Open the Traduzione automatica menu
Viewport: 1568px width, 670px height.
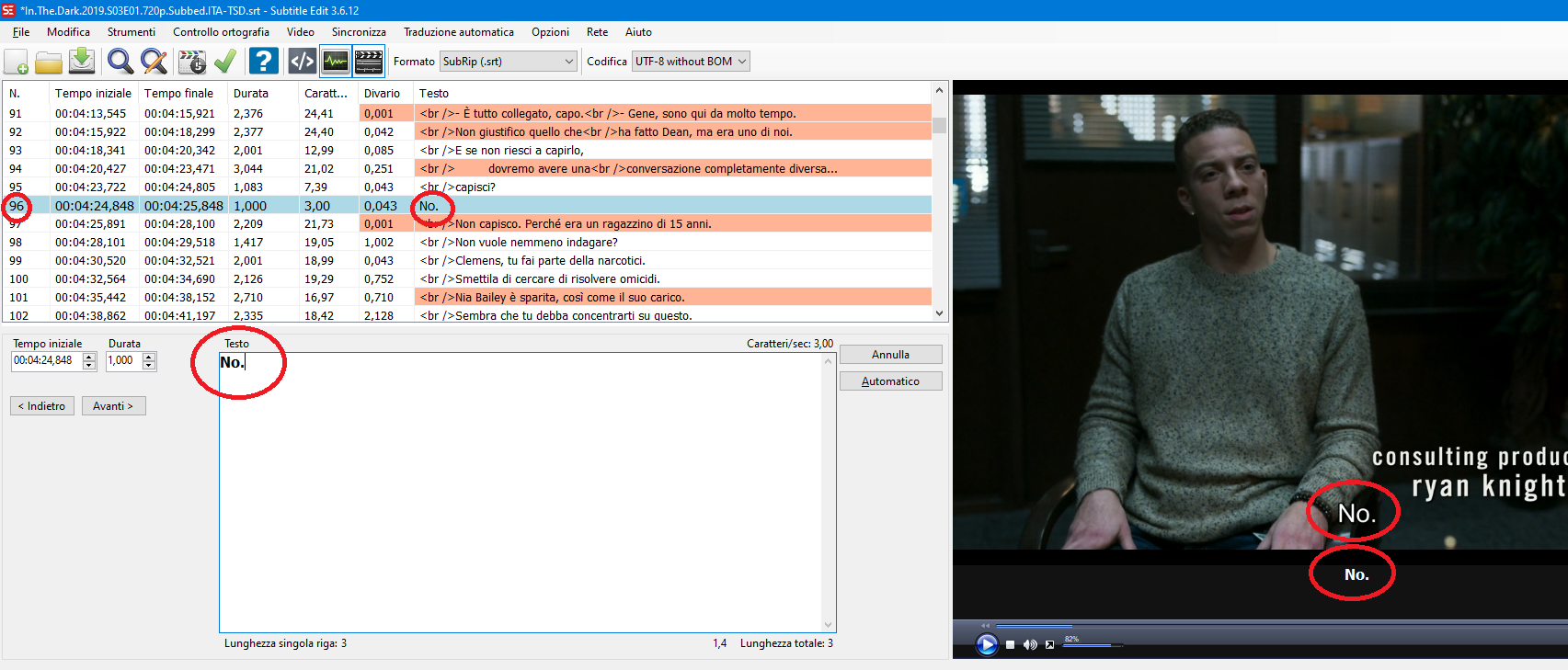(459, 32)
